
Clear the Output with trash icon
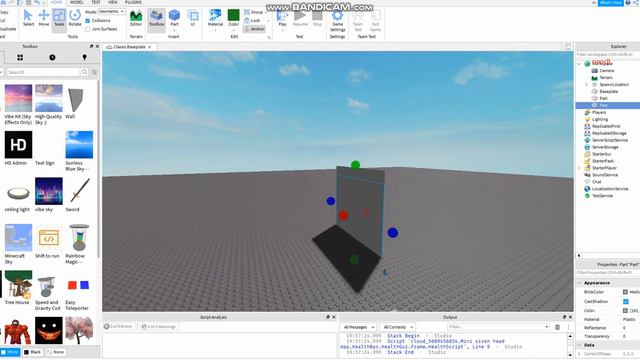click(558, 327)
